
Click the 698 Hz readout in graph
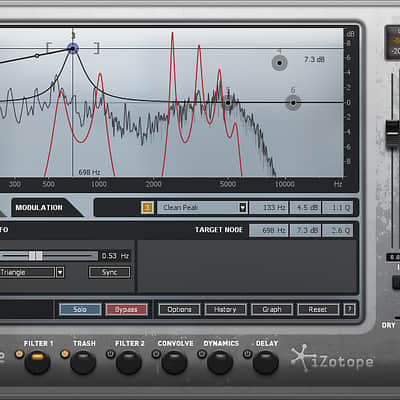89,172
